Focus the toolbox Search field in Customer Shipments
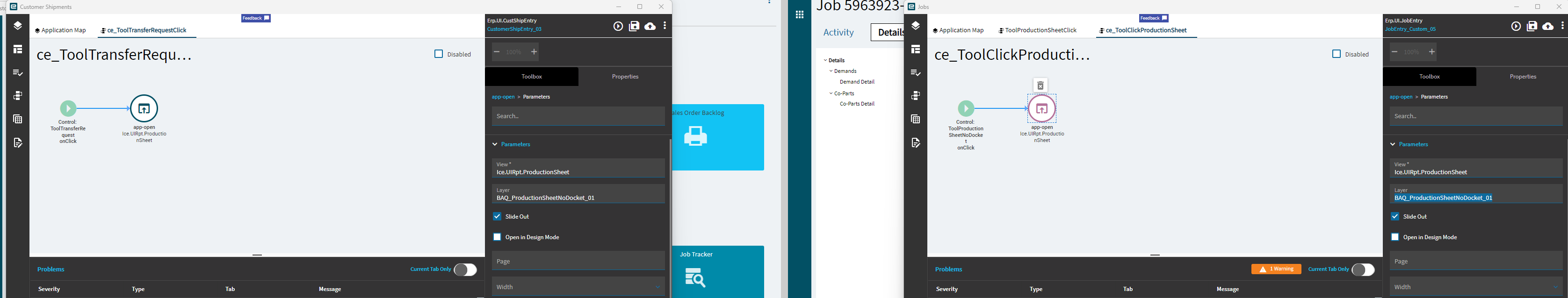The height and width of the screenshot is (298, 1568). click(578, 116)
